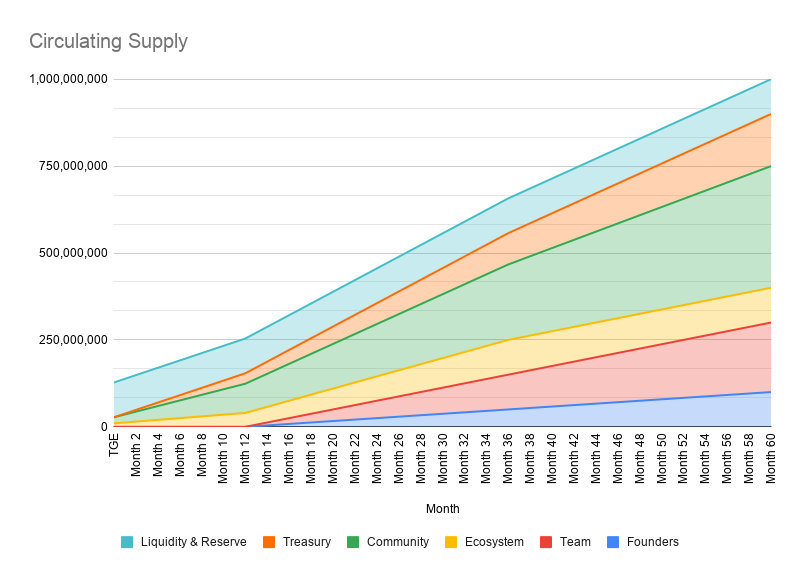This screenshot has width=800, height=578.
Task: Select the Month horizontal axis title
Action: pyautogui.click(x=442, y=509)
